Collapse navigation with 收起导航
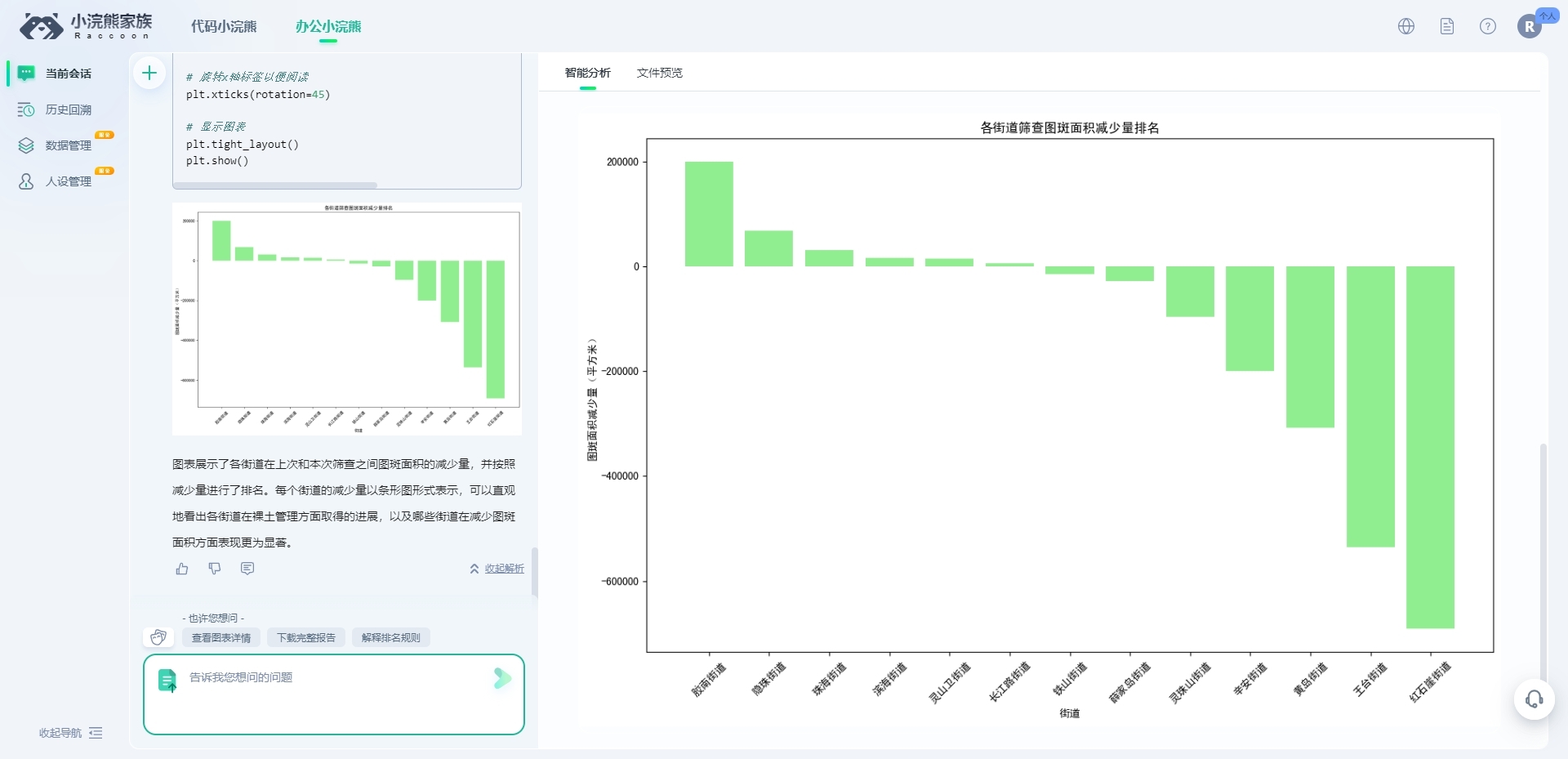Viewport: 1568px width, 759px height. coord(71,733)
